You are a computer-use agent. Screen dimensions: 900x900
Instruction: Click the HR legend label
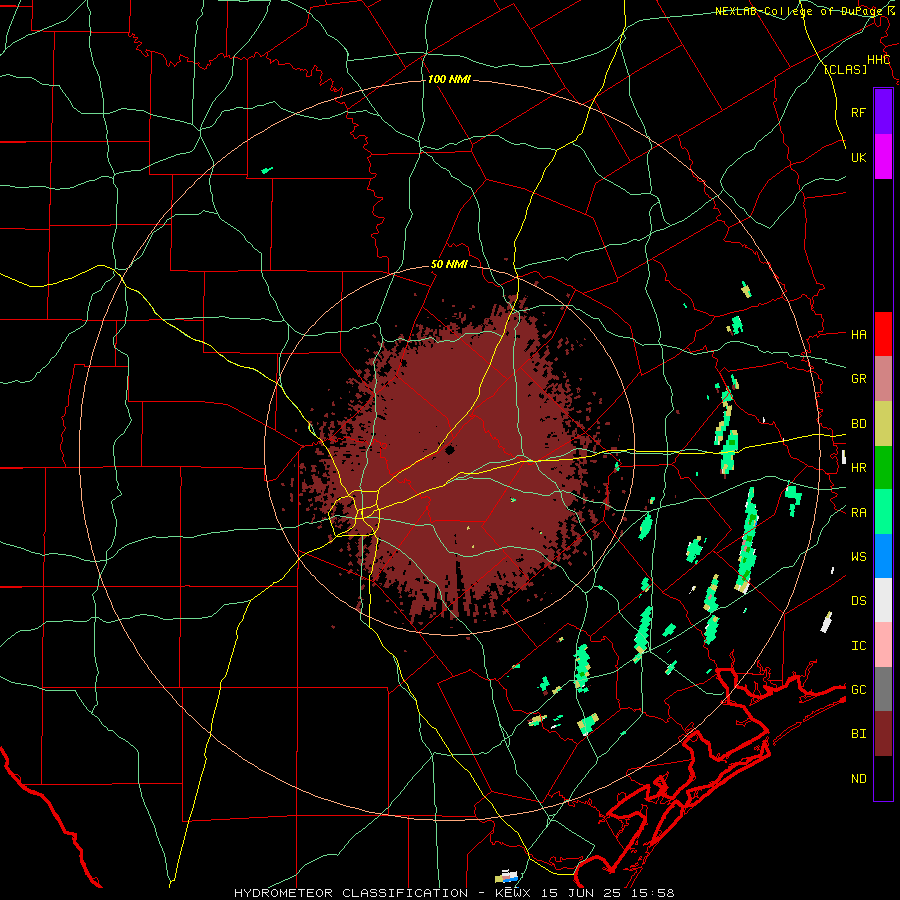point(858,468)
